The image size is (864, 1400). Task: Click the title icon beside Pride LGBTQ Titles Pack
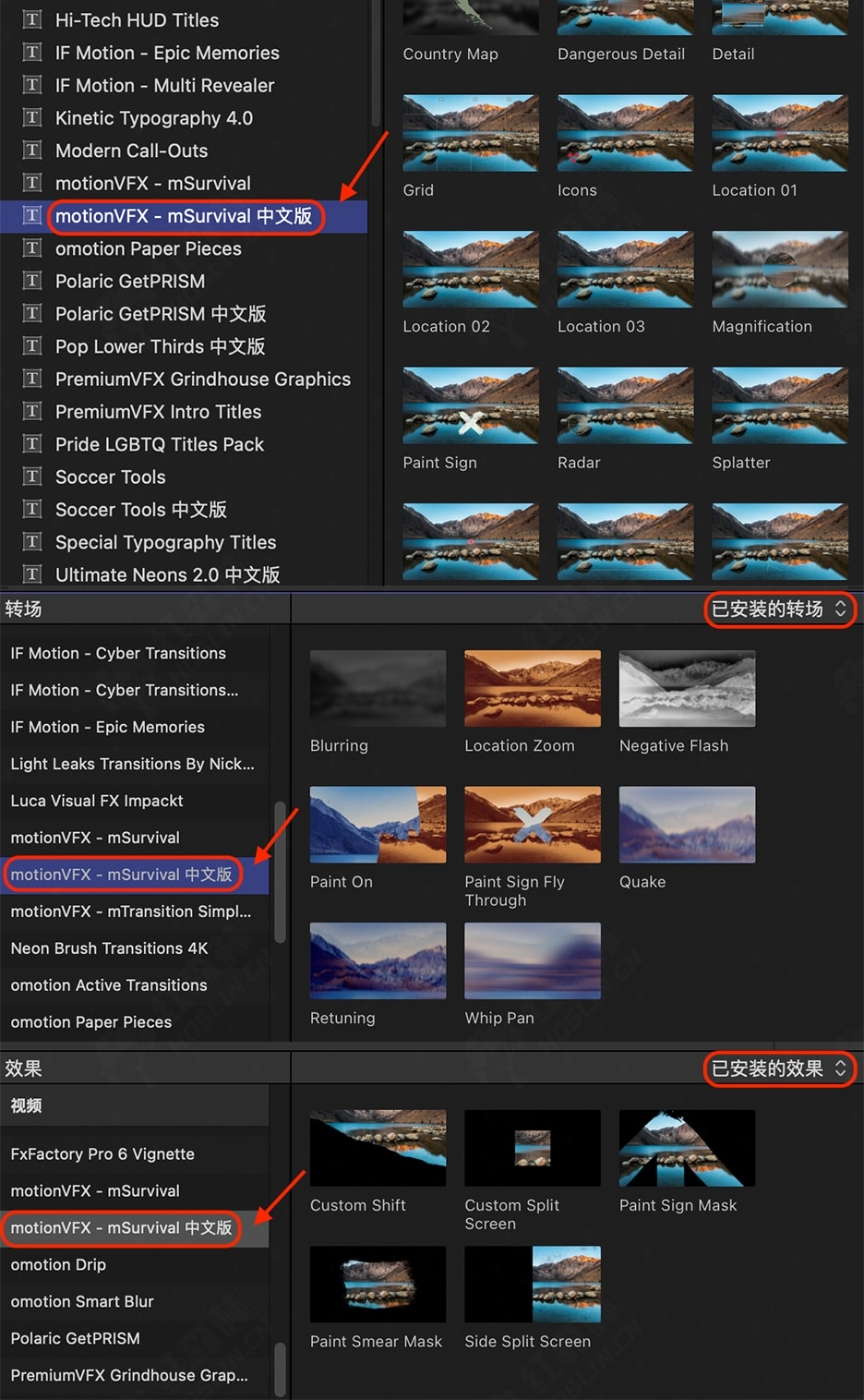coord(32,443)
